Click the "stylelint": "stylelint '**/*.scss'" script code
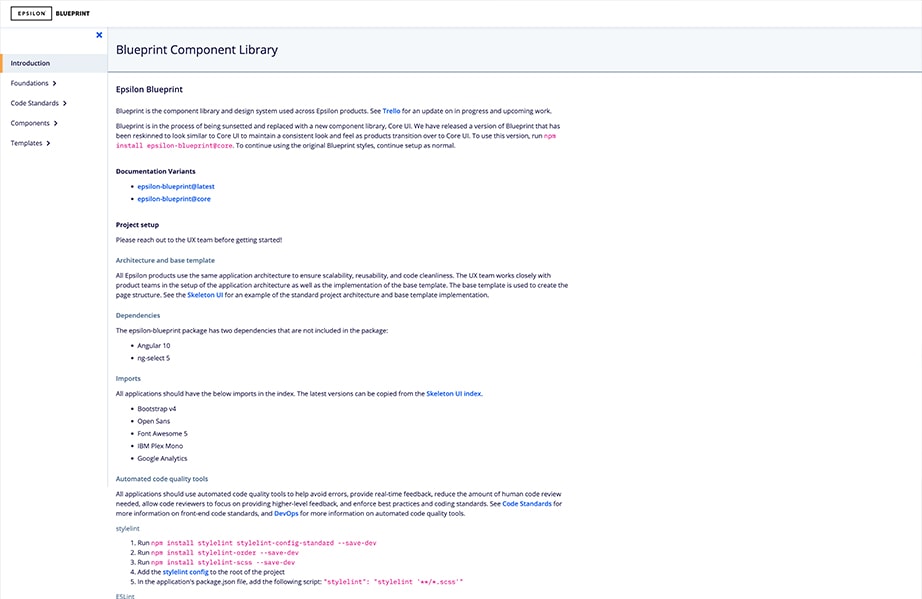 coord(393,582)
